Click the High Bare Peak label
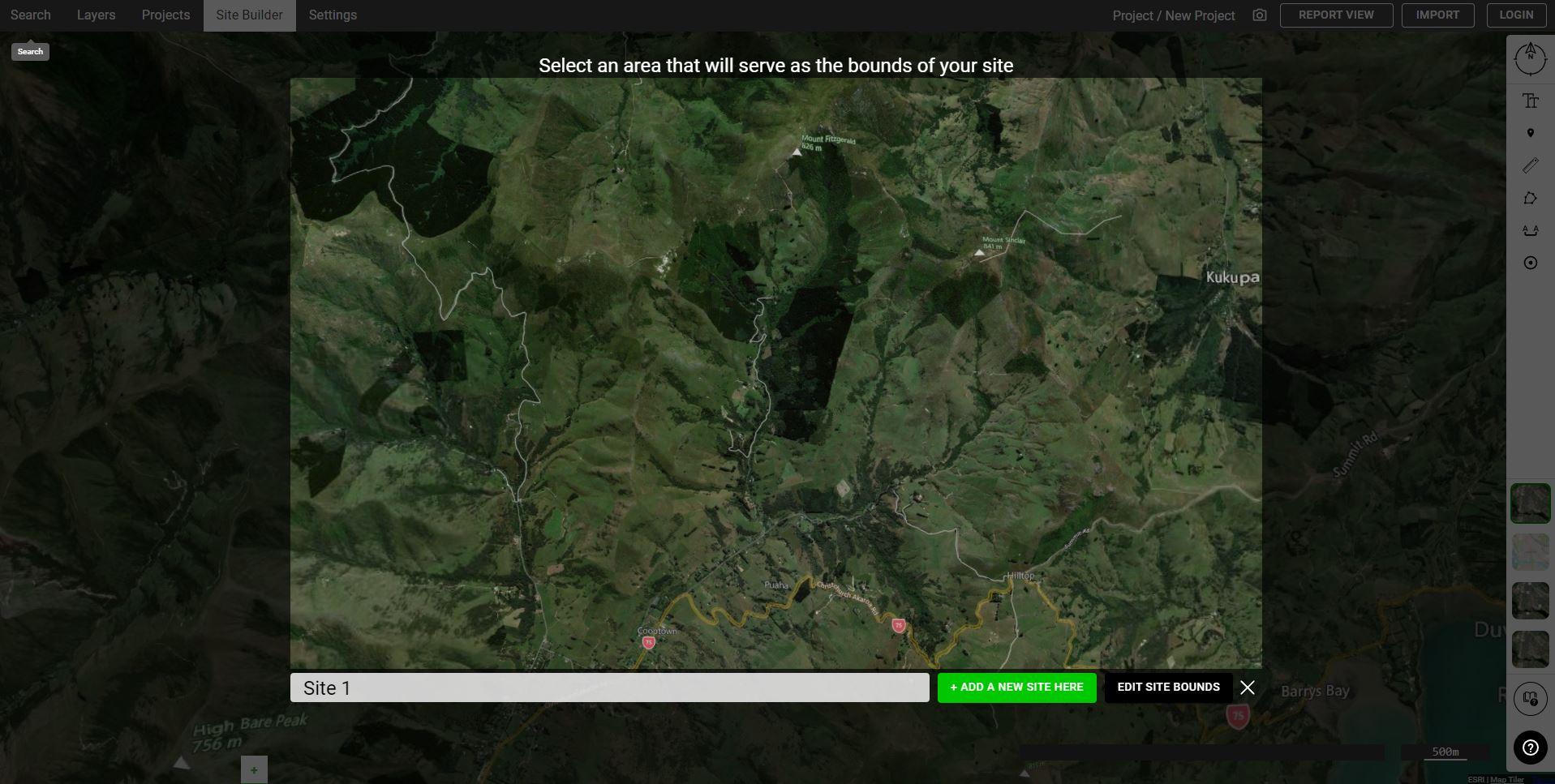This screenshot has height=784, width=1555. click(250, 731)
